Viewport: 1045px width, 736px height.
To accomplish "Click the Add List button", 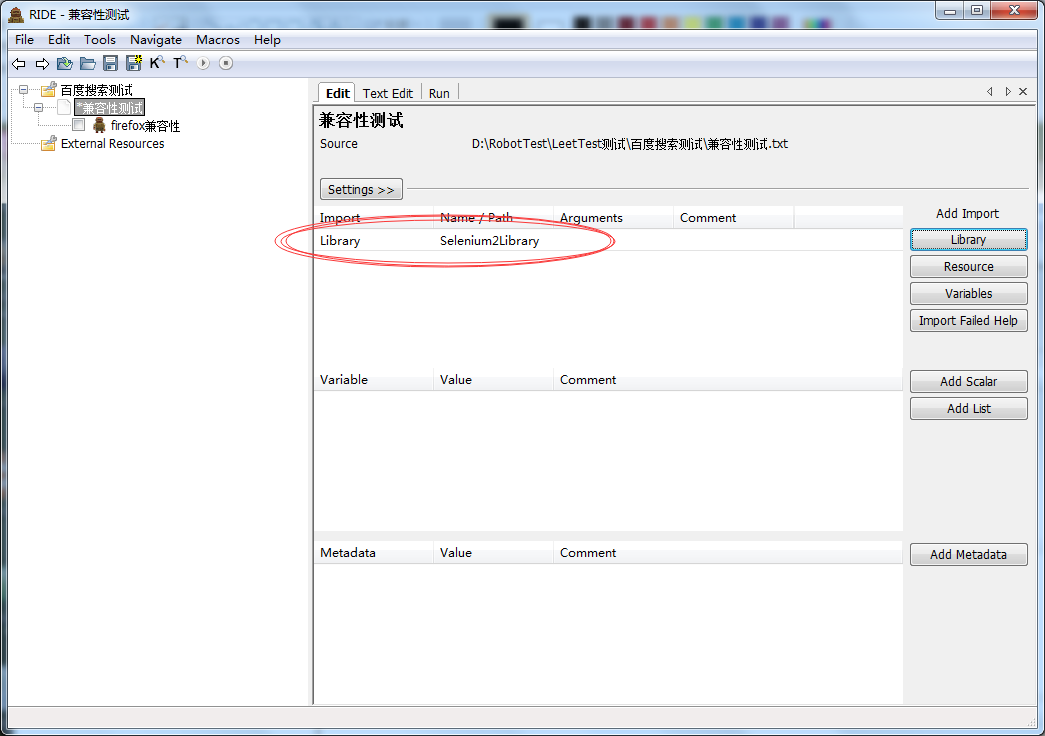I will pyautogui.click(x=968, y=409).
